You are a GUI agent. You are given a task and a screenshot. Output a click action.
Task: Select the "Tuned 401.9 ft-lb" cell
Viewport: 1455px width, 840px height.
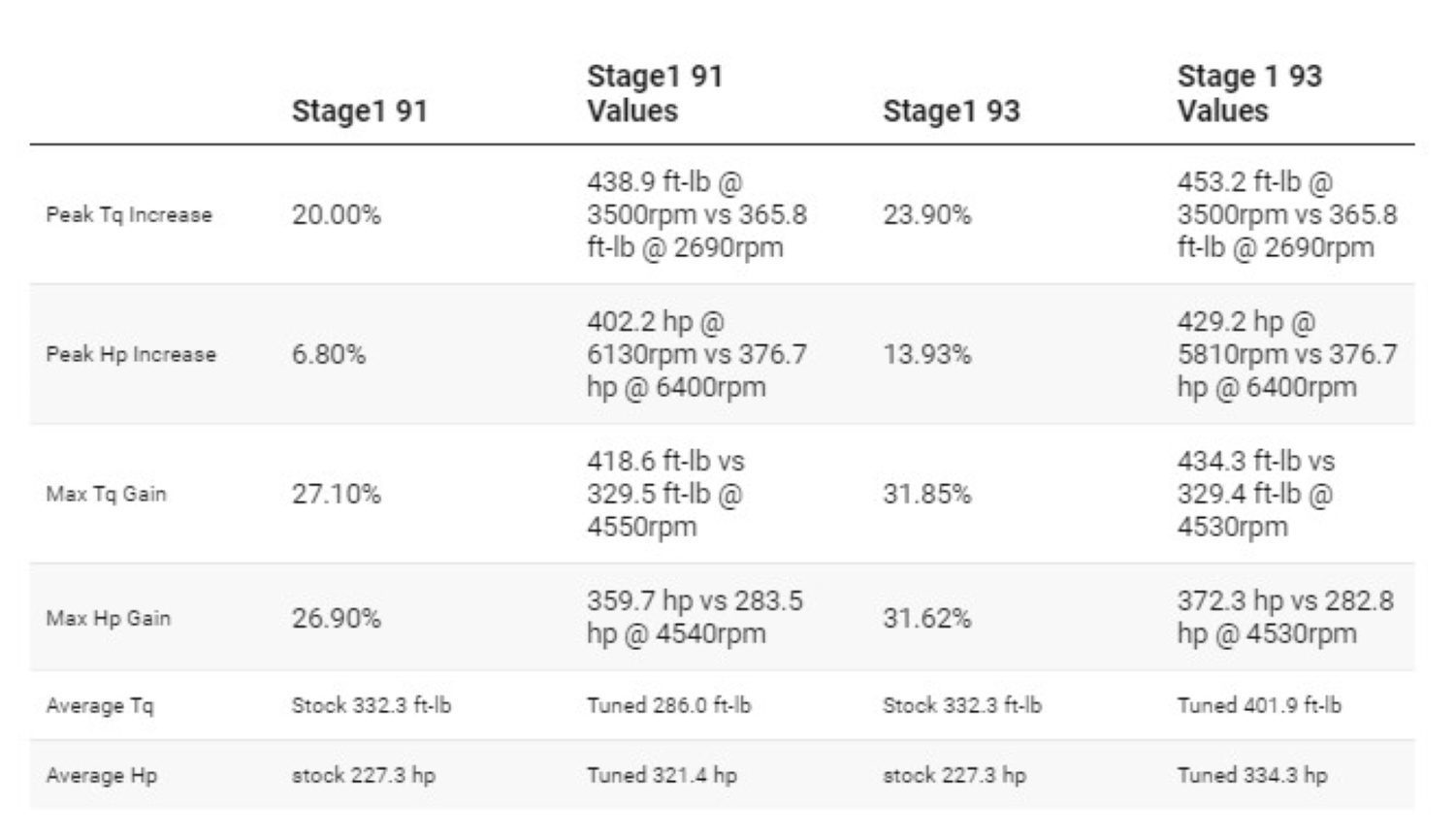coord(1259,705)
